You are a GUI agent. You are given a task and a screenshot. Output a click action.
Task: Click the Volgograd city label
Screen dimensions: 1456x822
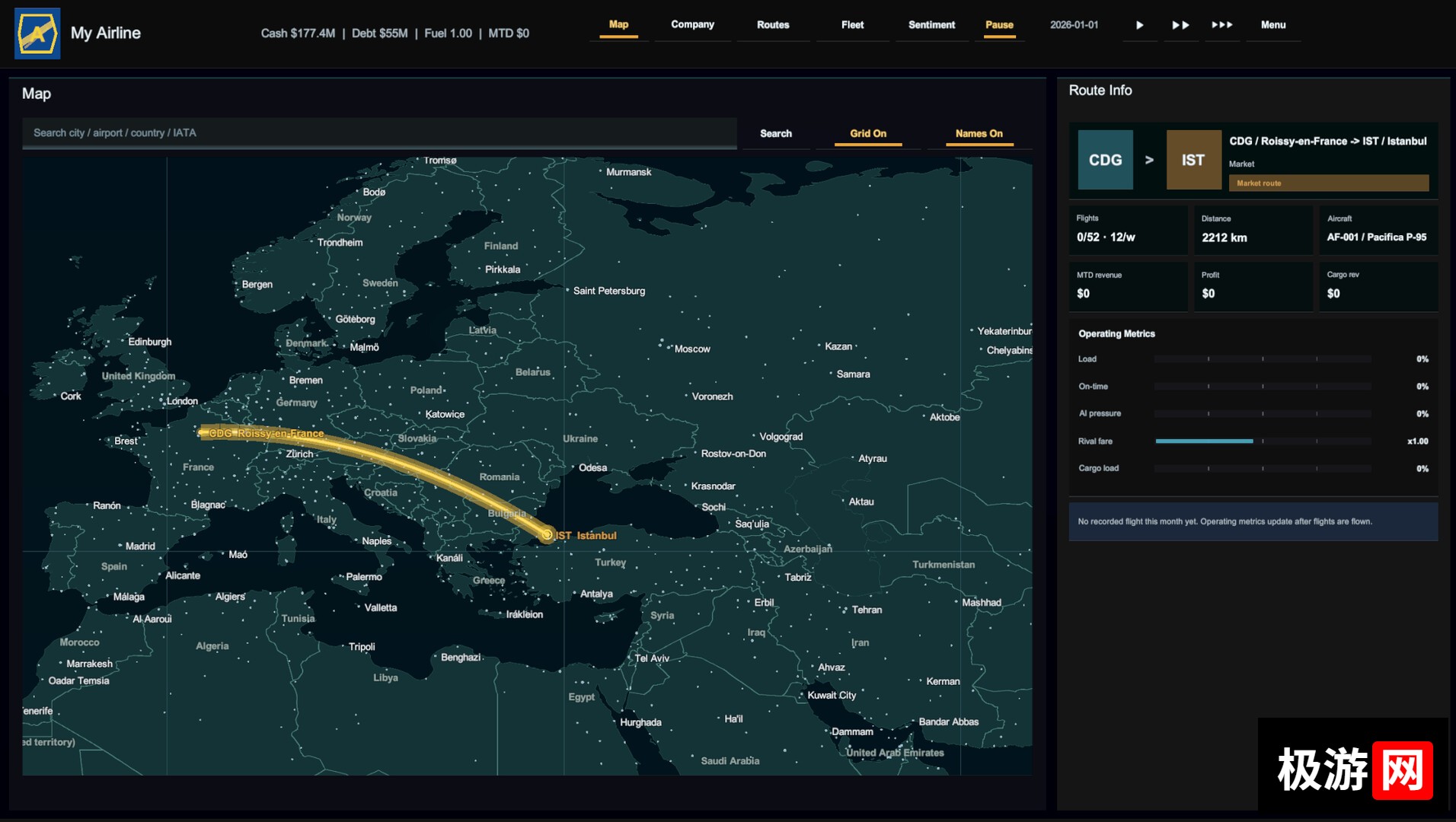(781, 437)
